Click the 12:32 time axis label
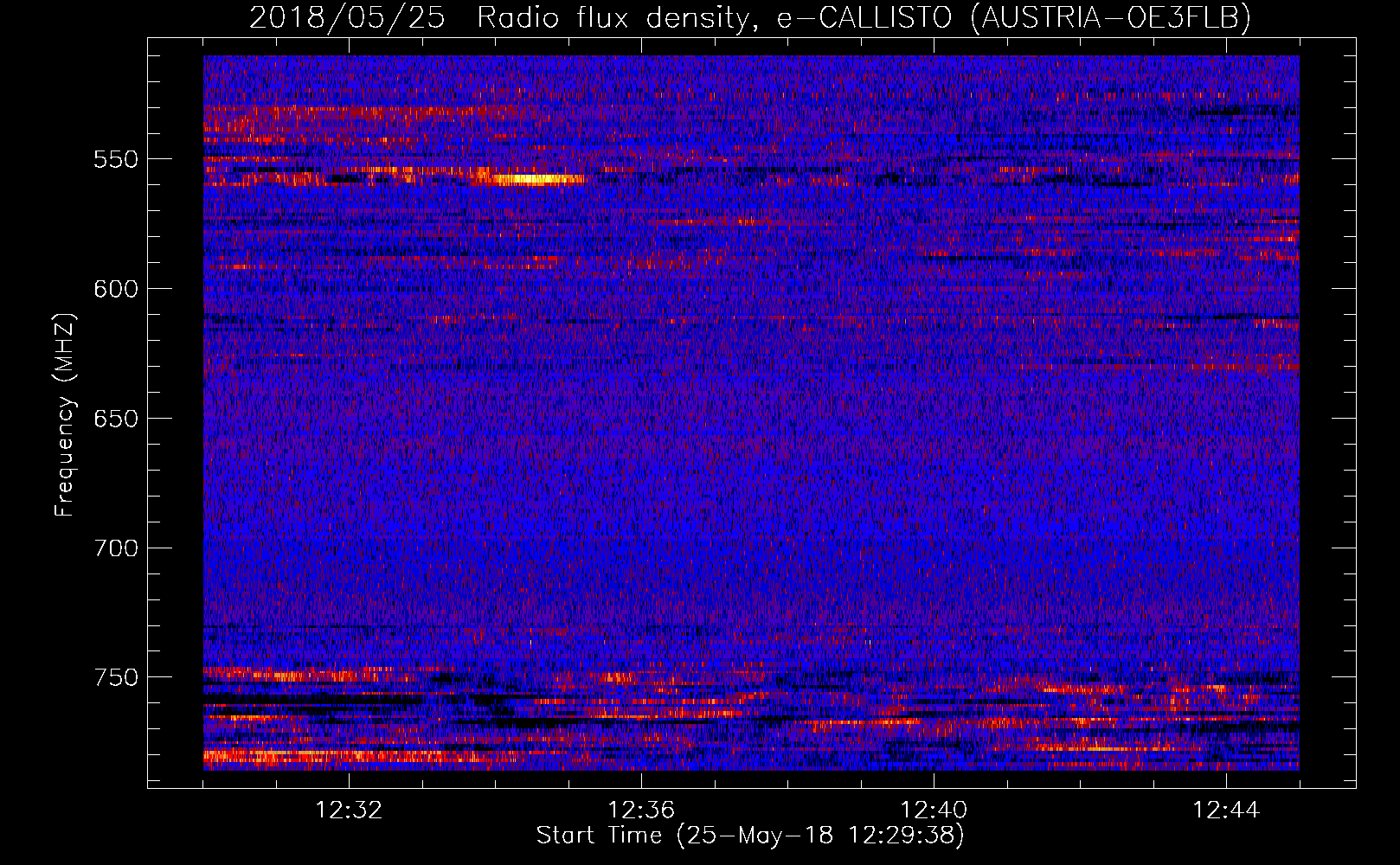This screenshot has height=865, width=1400. click(349, 811)
